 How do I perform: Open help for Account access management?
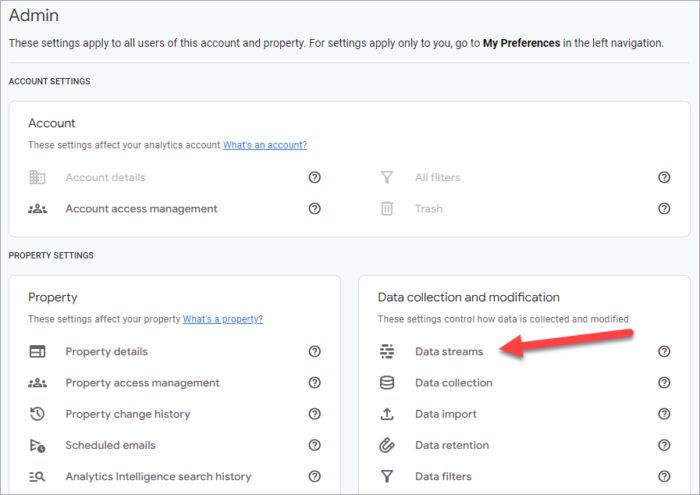click(314, 209)
